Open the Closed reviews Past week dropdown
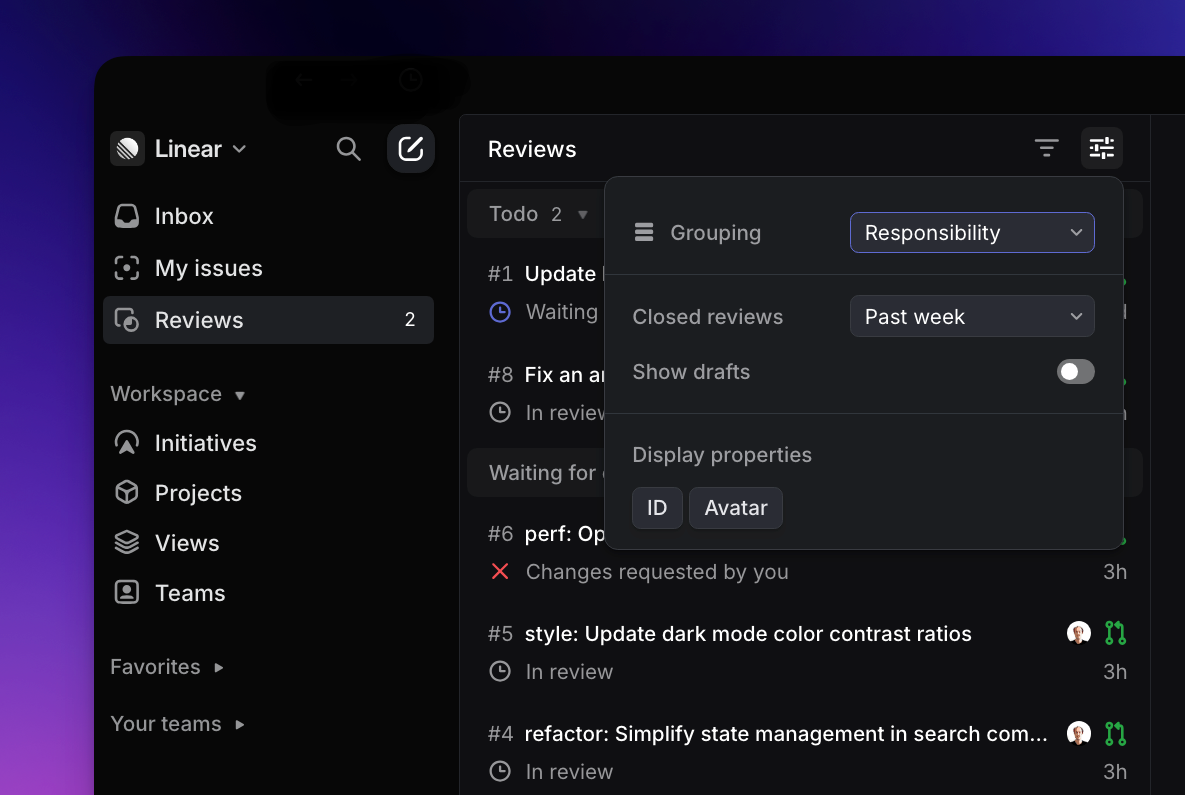The width and height of the screenshot is (1185, 795). click(971, 316)
